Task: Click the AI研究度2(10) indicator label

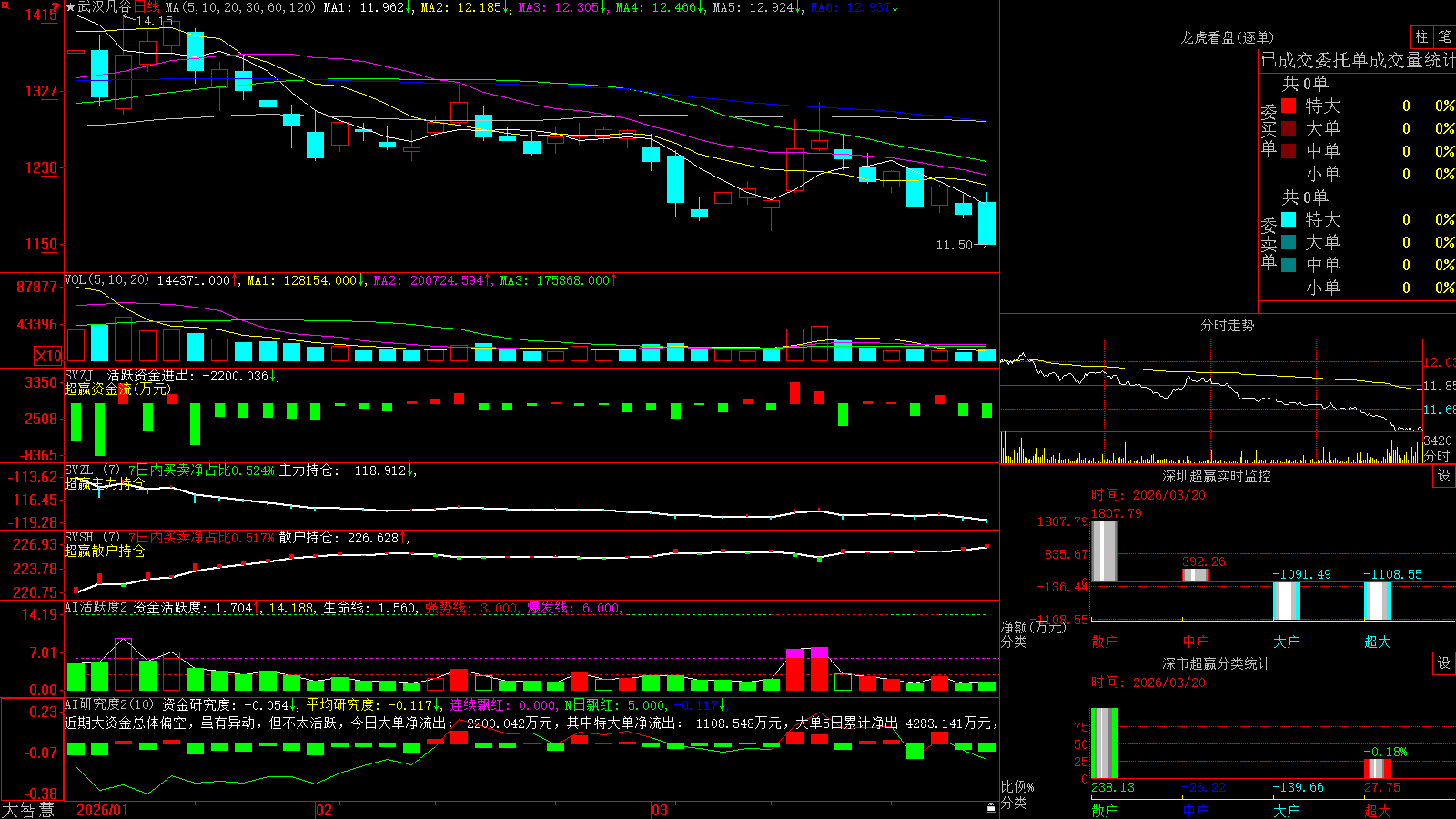Action: (x=110, y=704)
